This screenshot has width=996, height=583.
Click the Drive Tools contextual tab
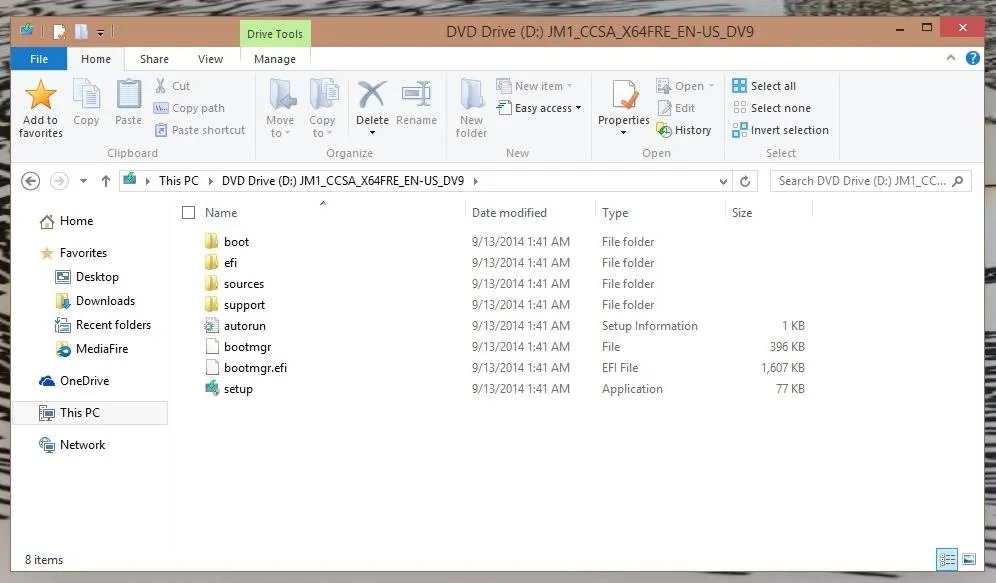[275, 34]
